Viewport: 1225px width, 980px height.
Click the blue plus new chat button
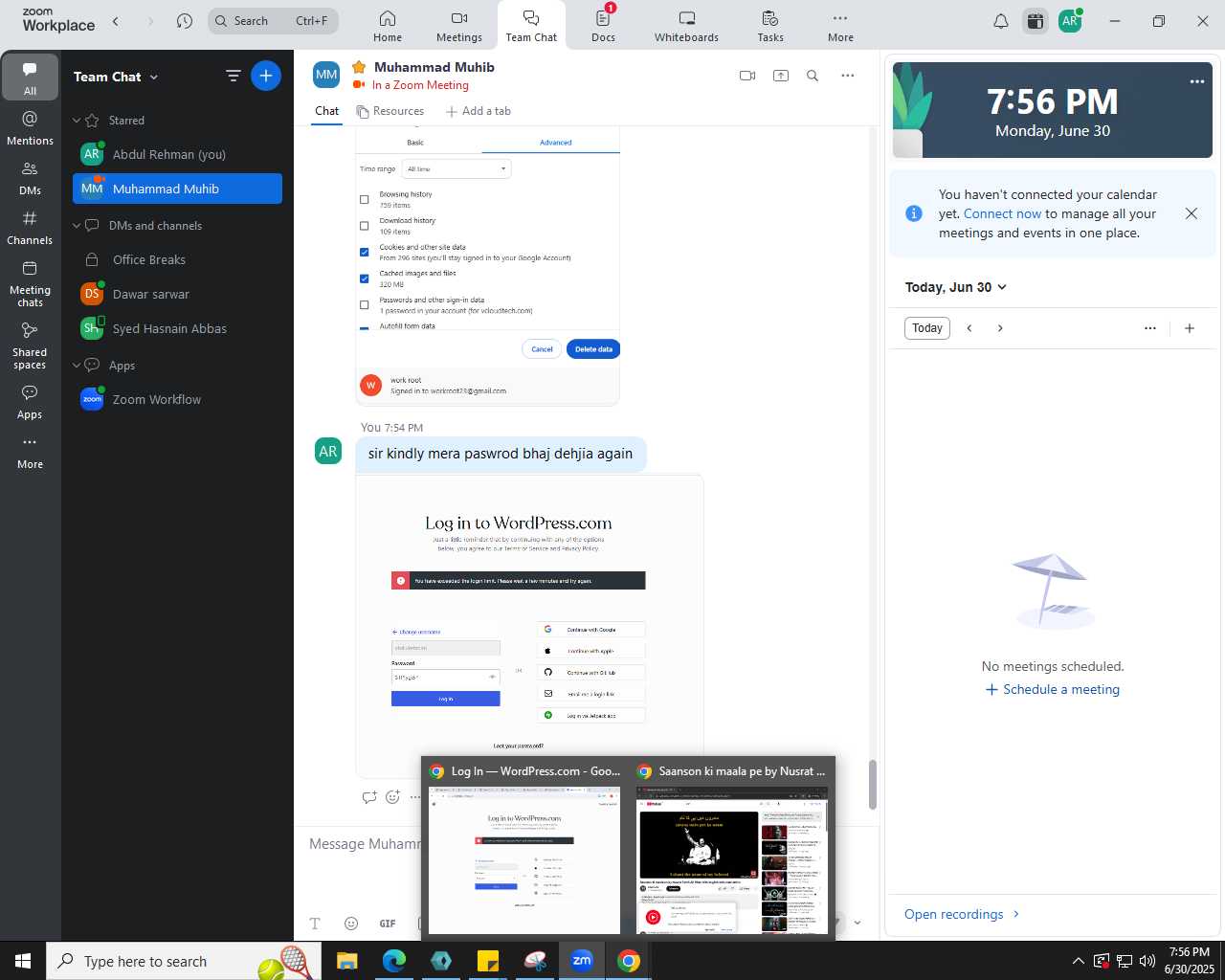(x=266, y=76)
